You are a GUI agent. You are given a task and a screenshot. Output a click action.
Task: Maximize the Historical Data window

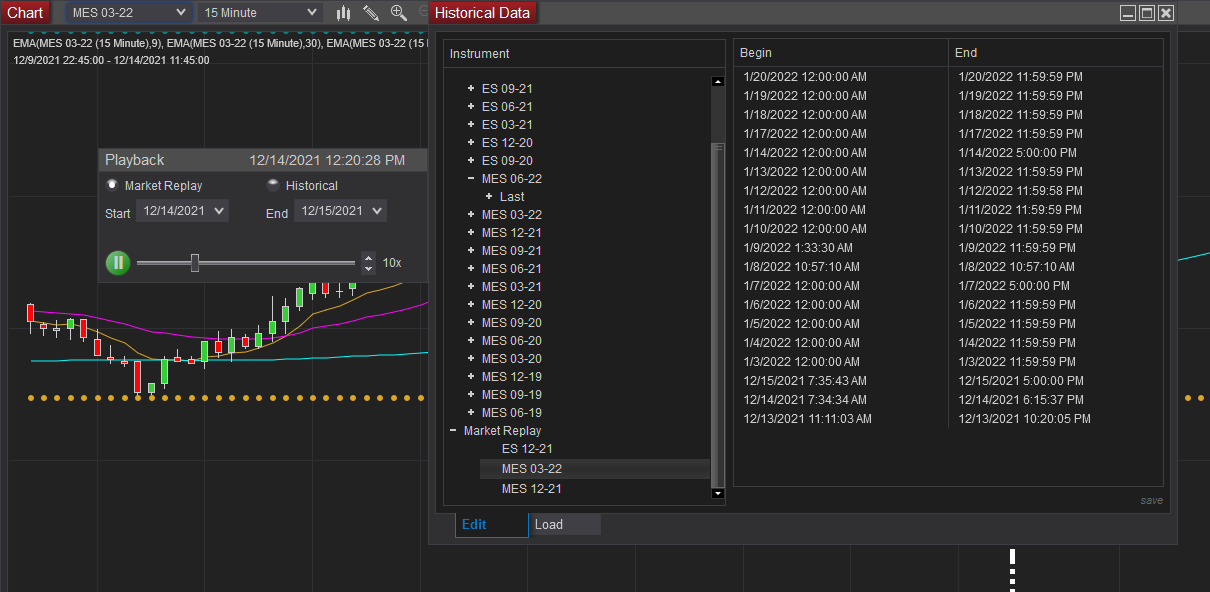[1147, 13]
